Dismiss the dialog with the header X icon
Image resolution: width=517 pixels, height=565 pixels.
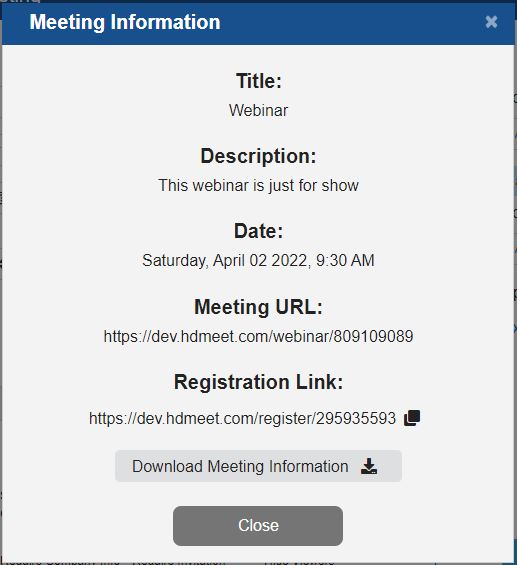[491, 22]
